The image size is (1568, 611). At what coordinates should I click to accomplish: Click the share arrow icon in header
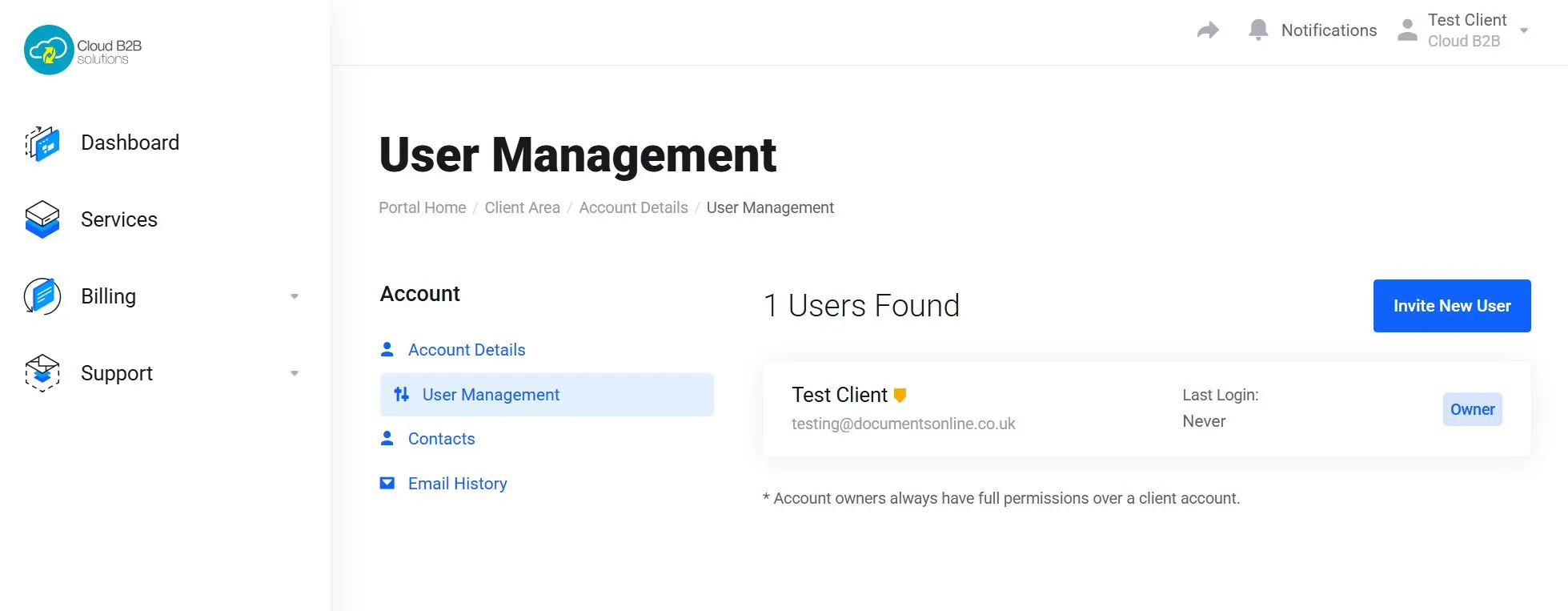click(x=1208, y=30)
